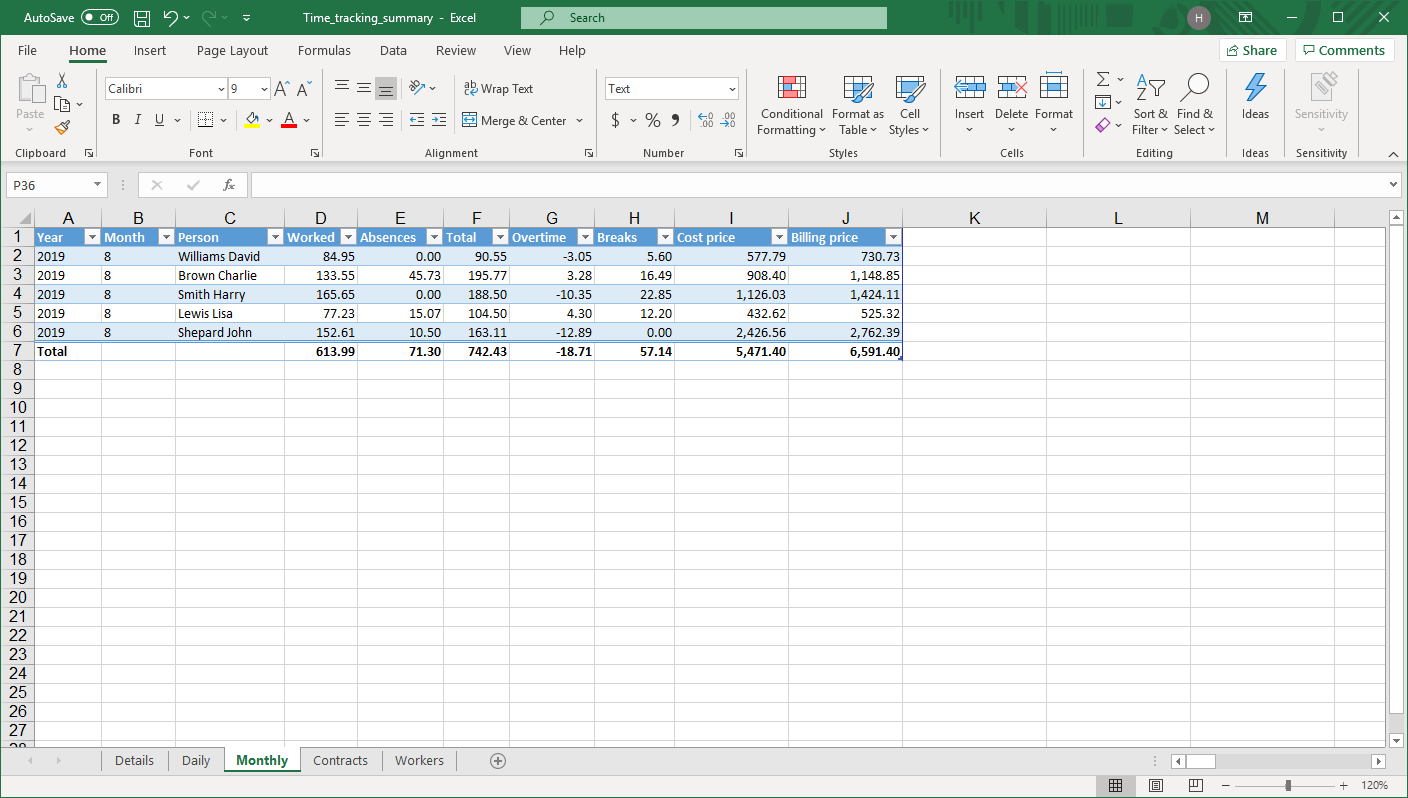Switch to the Details sheet tab
This screenshot has width=1408, height=798.
click(134, 761)
